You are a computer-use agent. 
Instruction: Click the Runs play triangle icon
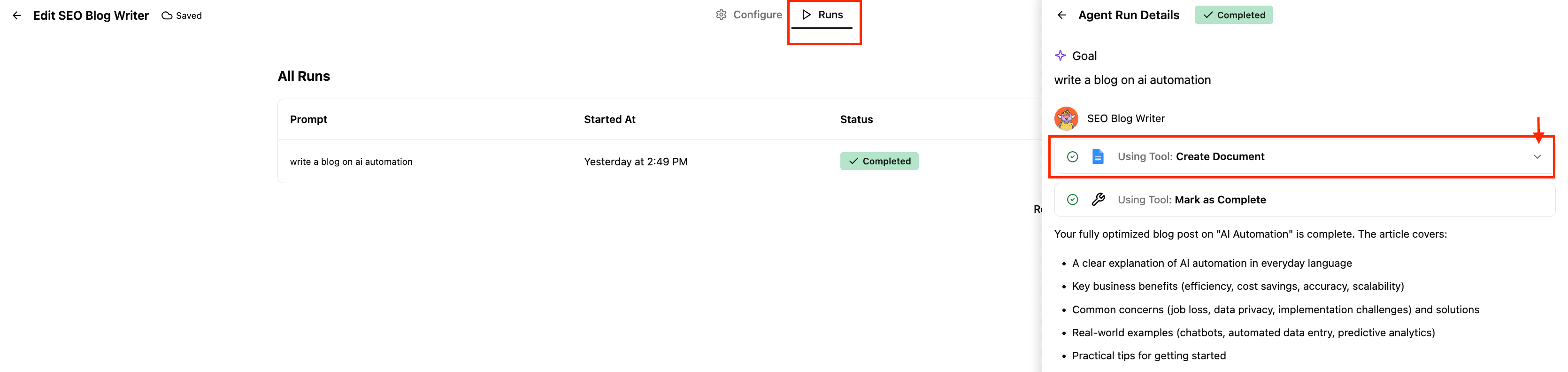coord(806,15)
